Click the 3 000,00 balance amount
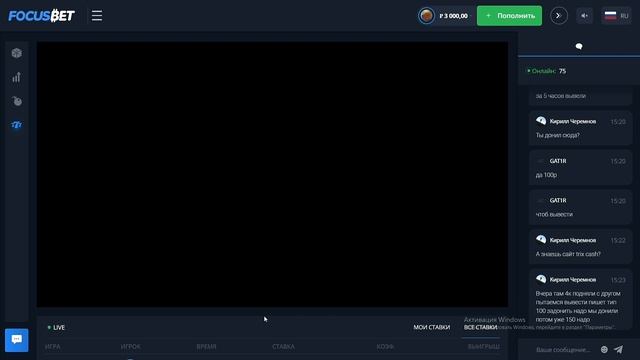Viewport: 640px width, 360px height. tap(454, 16)
